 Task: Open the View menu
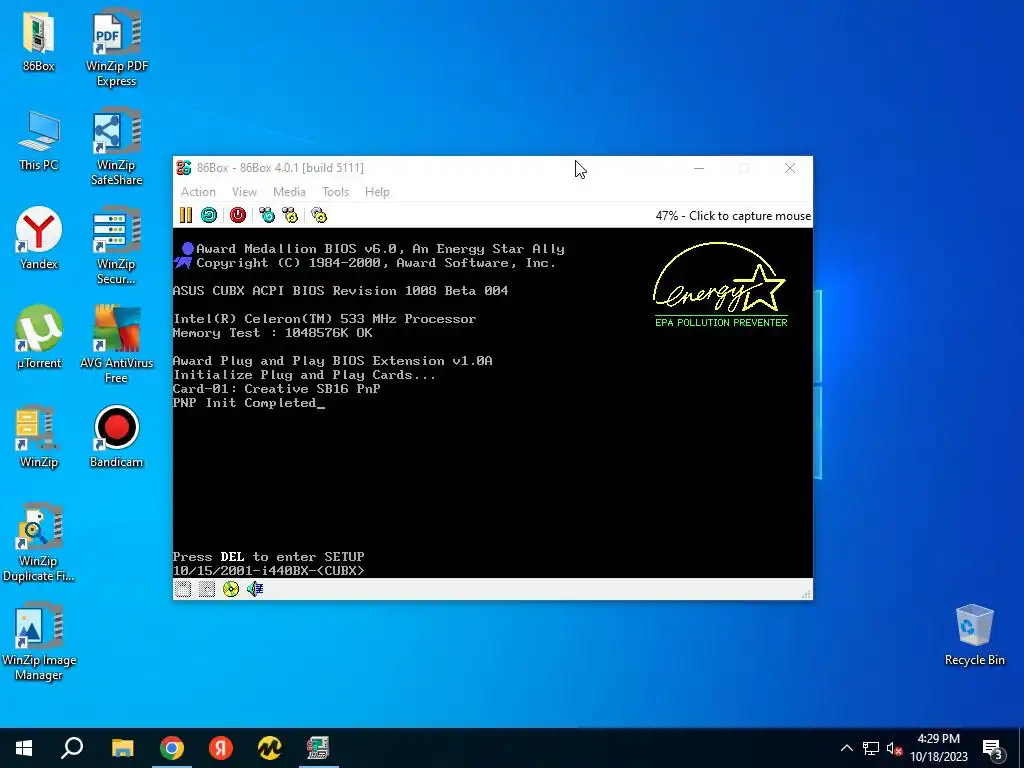(244, 191)
